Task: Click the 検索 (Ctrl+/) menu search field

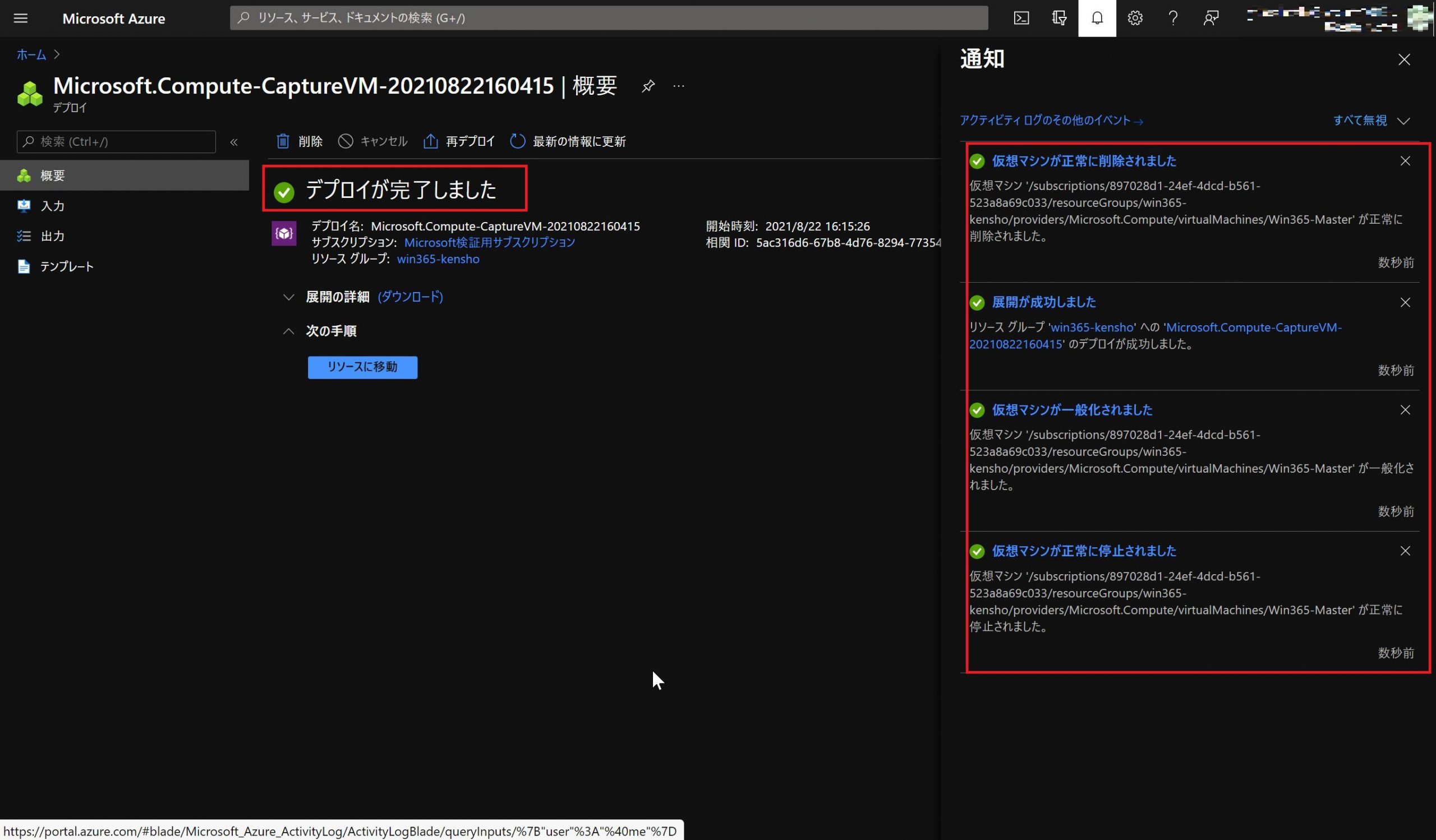Action: tap(116, 142)
